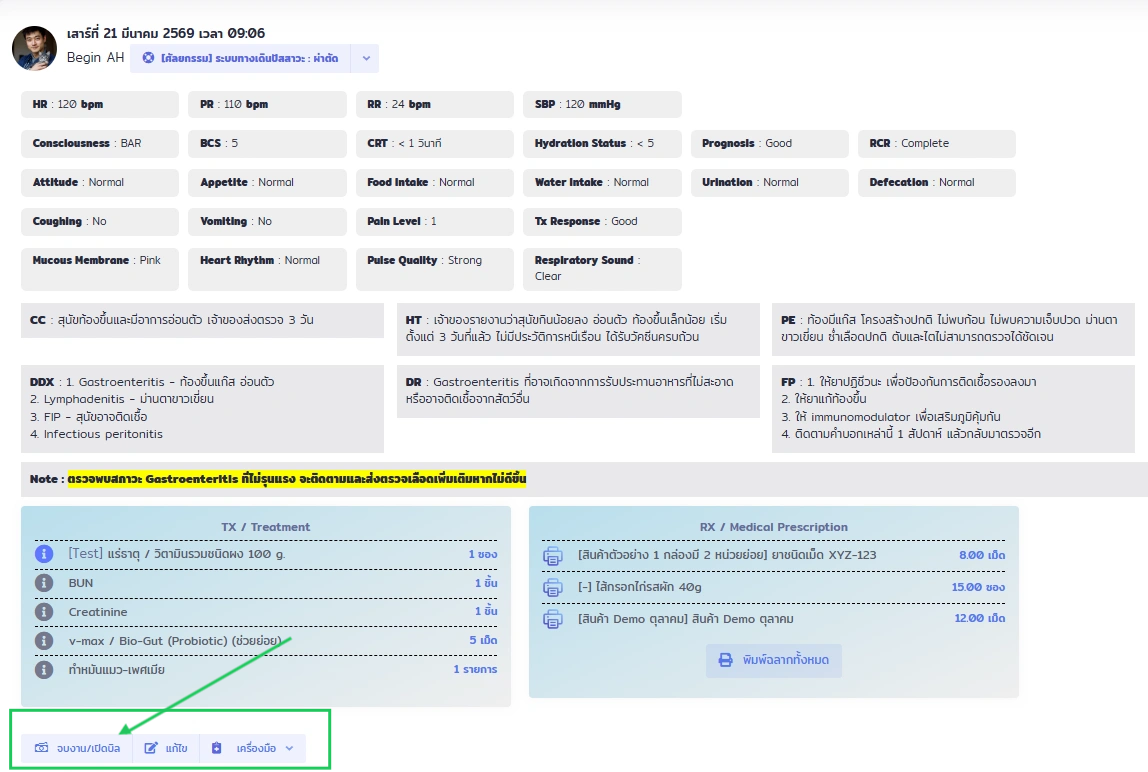Viewport: 1148px width, 772px height.
Task: Click the Respiratory Sound Clear field
Action: point(602,269)
